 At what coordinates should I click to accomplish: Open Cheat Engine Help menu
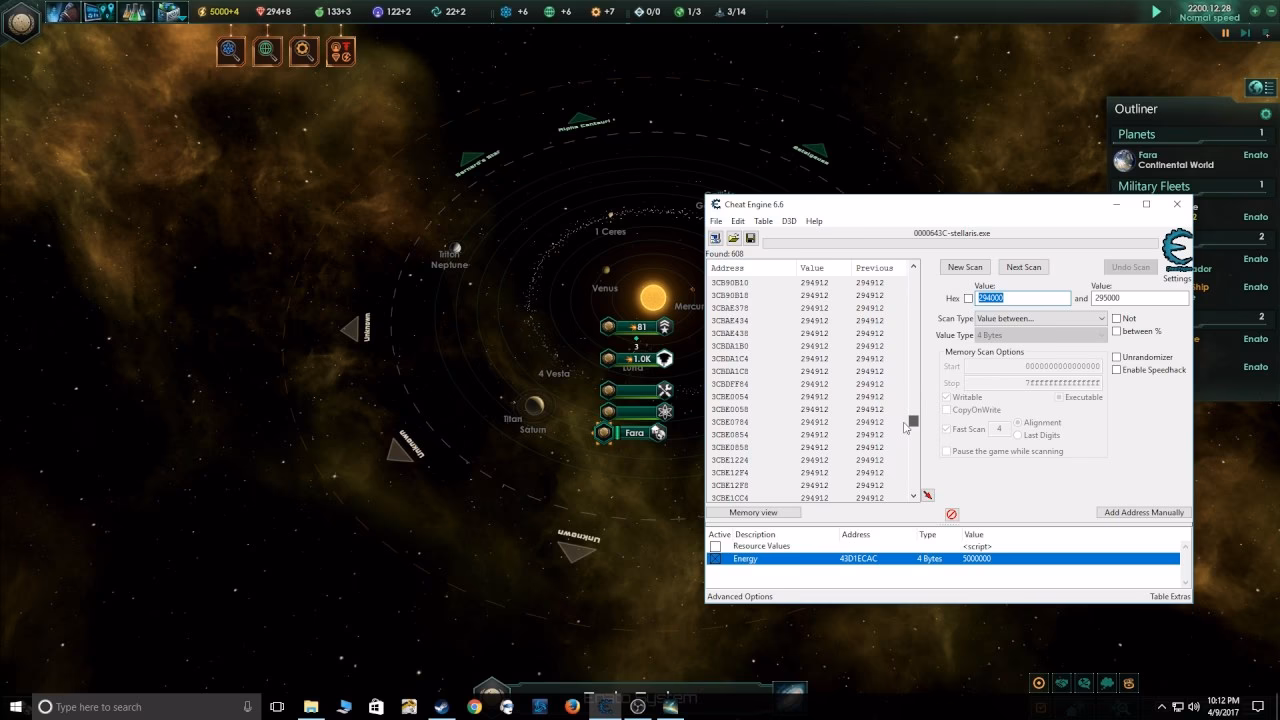[814, 221]
